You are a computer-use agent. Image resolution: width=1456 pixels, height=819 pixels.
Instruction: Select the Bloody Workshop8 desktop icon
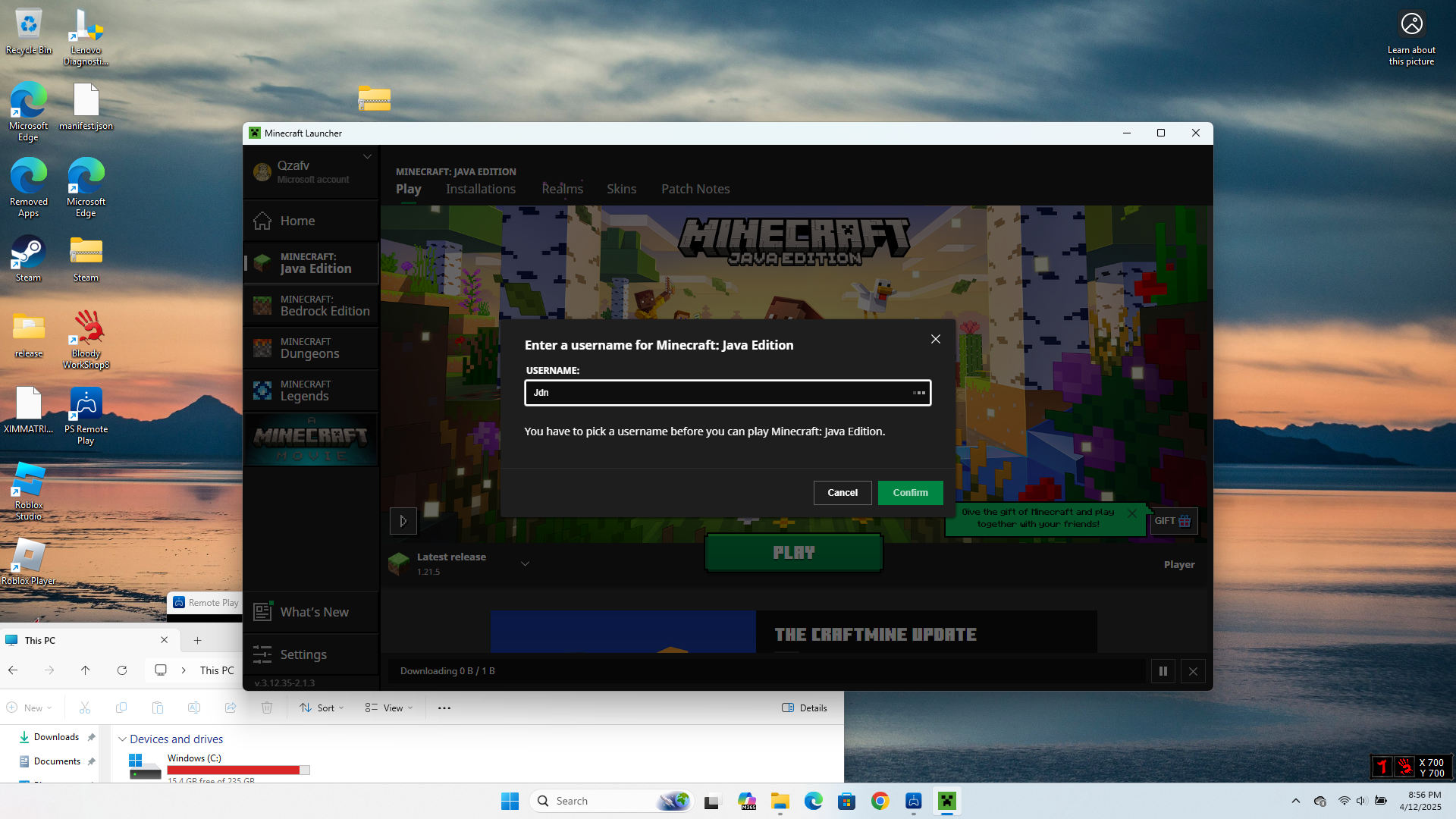86,340
